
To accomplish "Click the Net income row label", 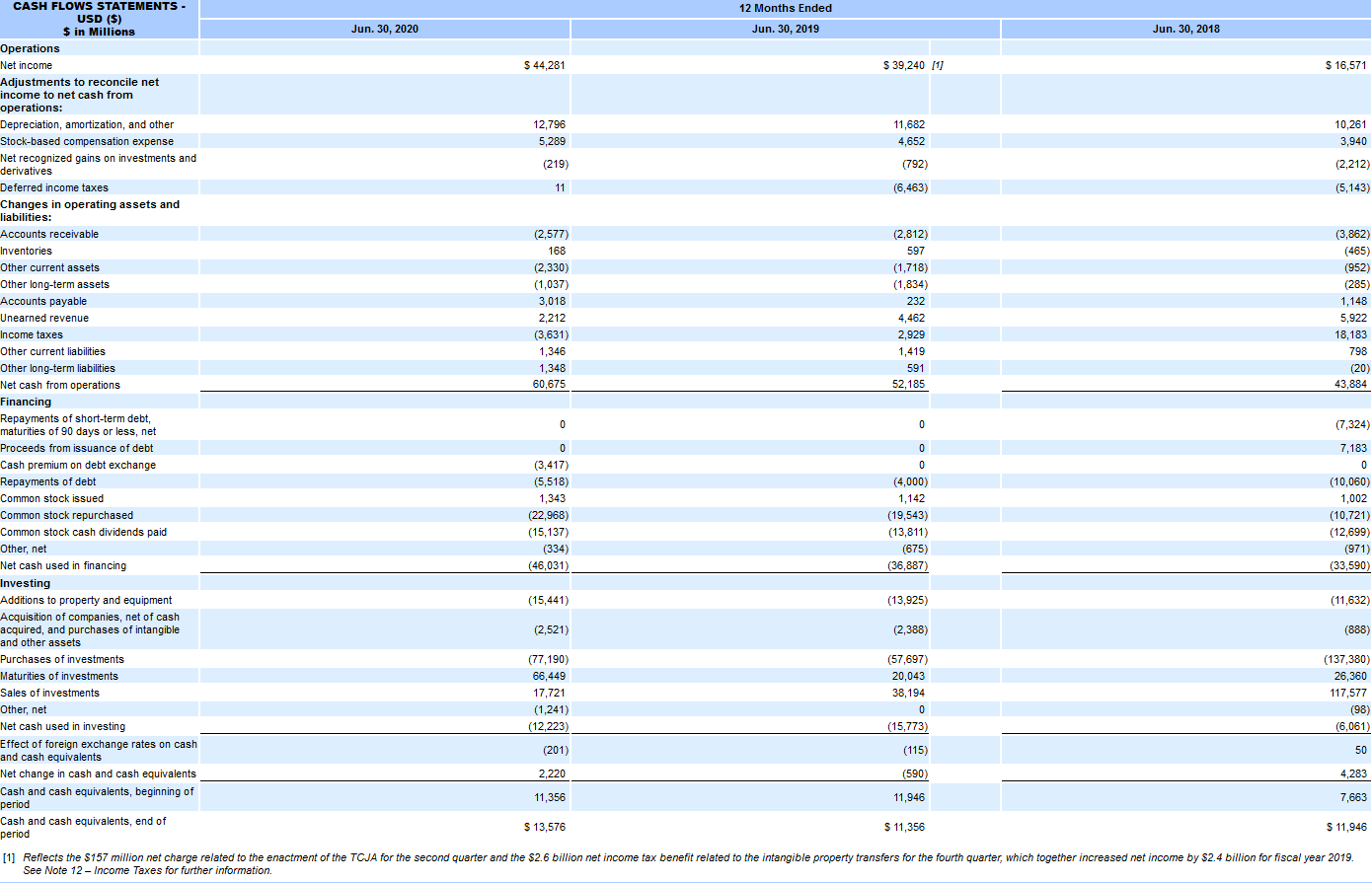I will (26, 64).
